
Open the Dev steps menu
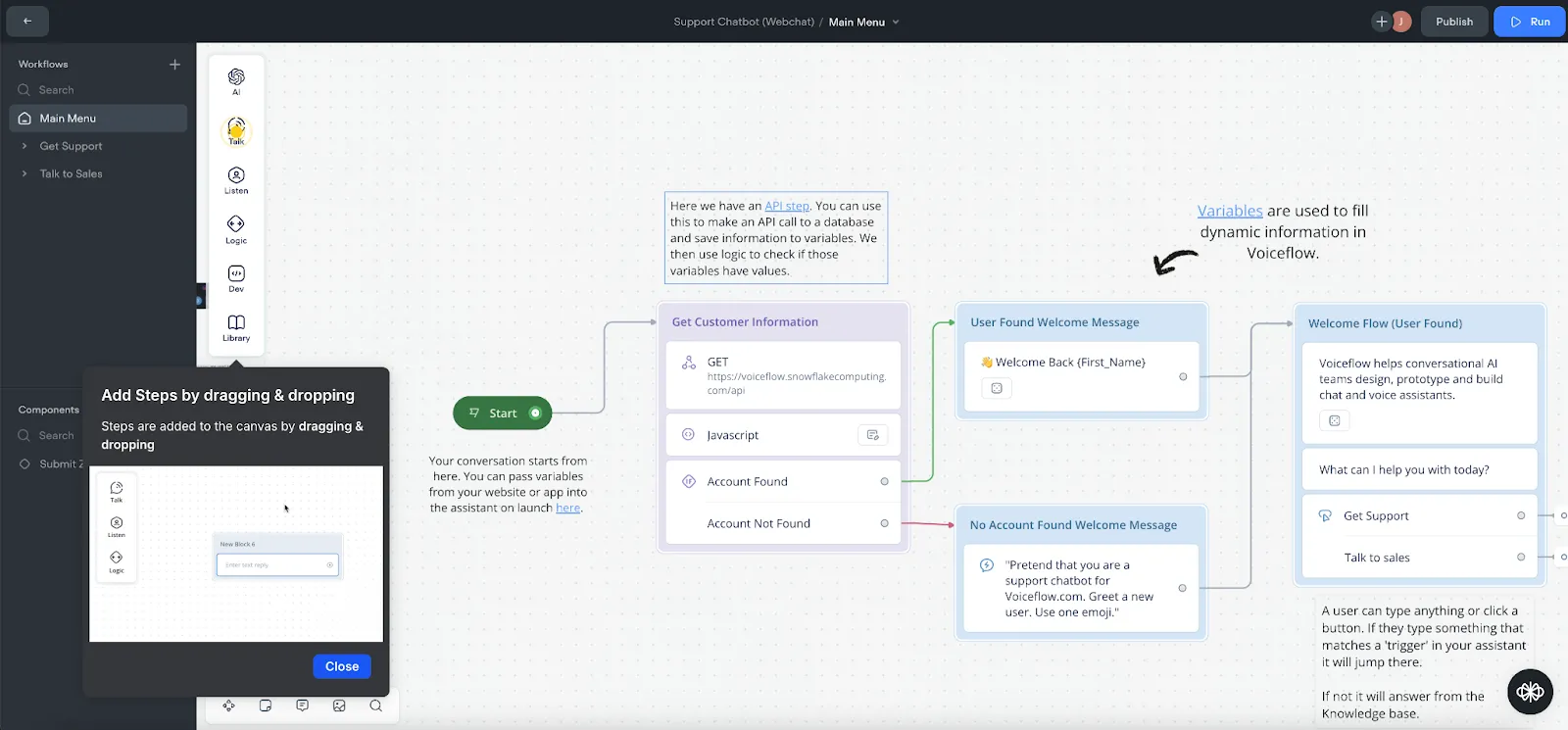[x=236, y=278]
